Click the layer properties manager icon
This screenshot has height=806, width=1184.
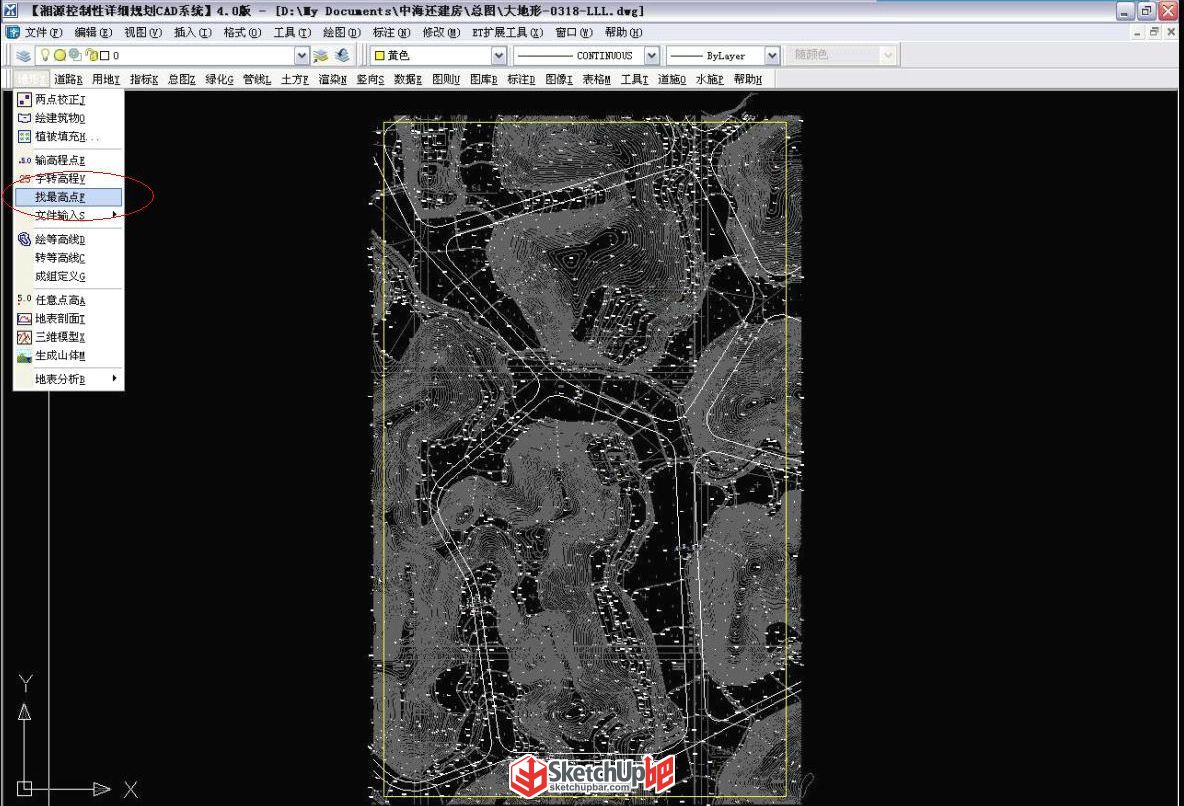click(23, 55)
